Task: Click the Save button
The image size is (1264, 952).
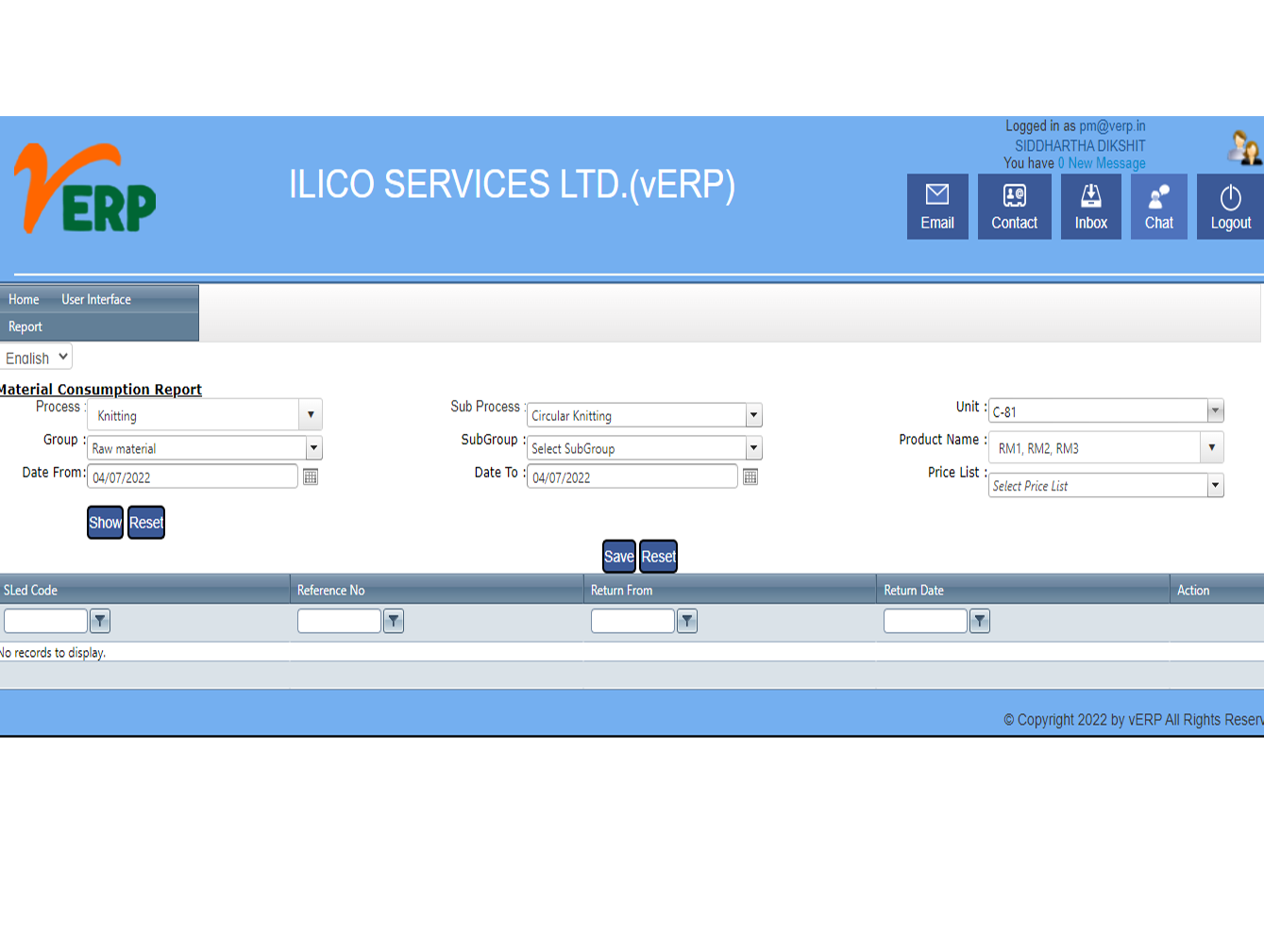Action: (619, 557)
